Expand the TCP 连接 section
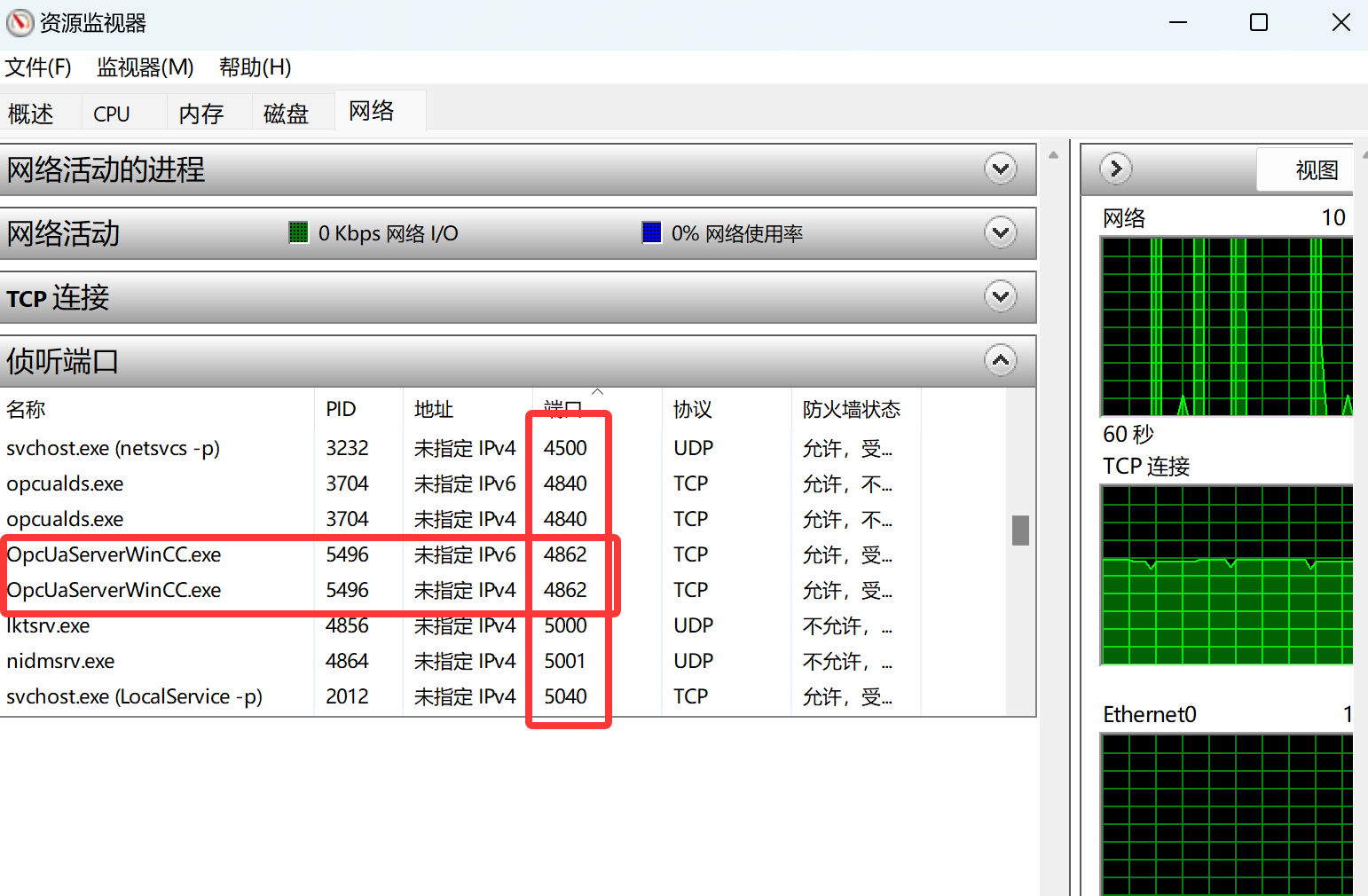 1000,296
